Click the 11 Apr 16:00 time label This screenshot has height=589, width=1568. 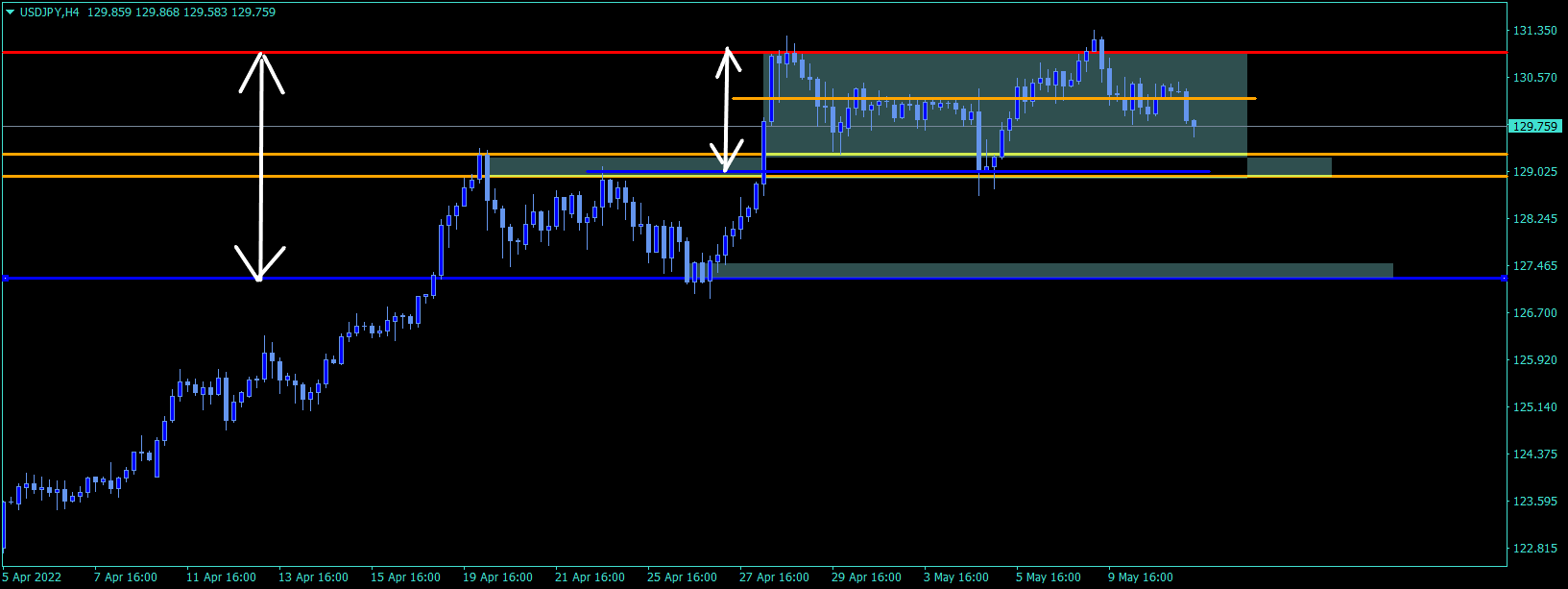[x=221, y=577]
